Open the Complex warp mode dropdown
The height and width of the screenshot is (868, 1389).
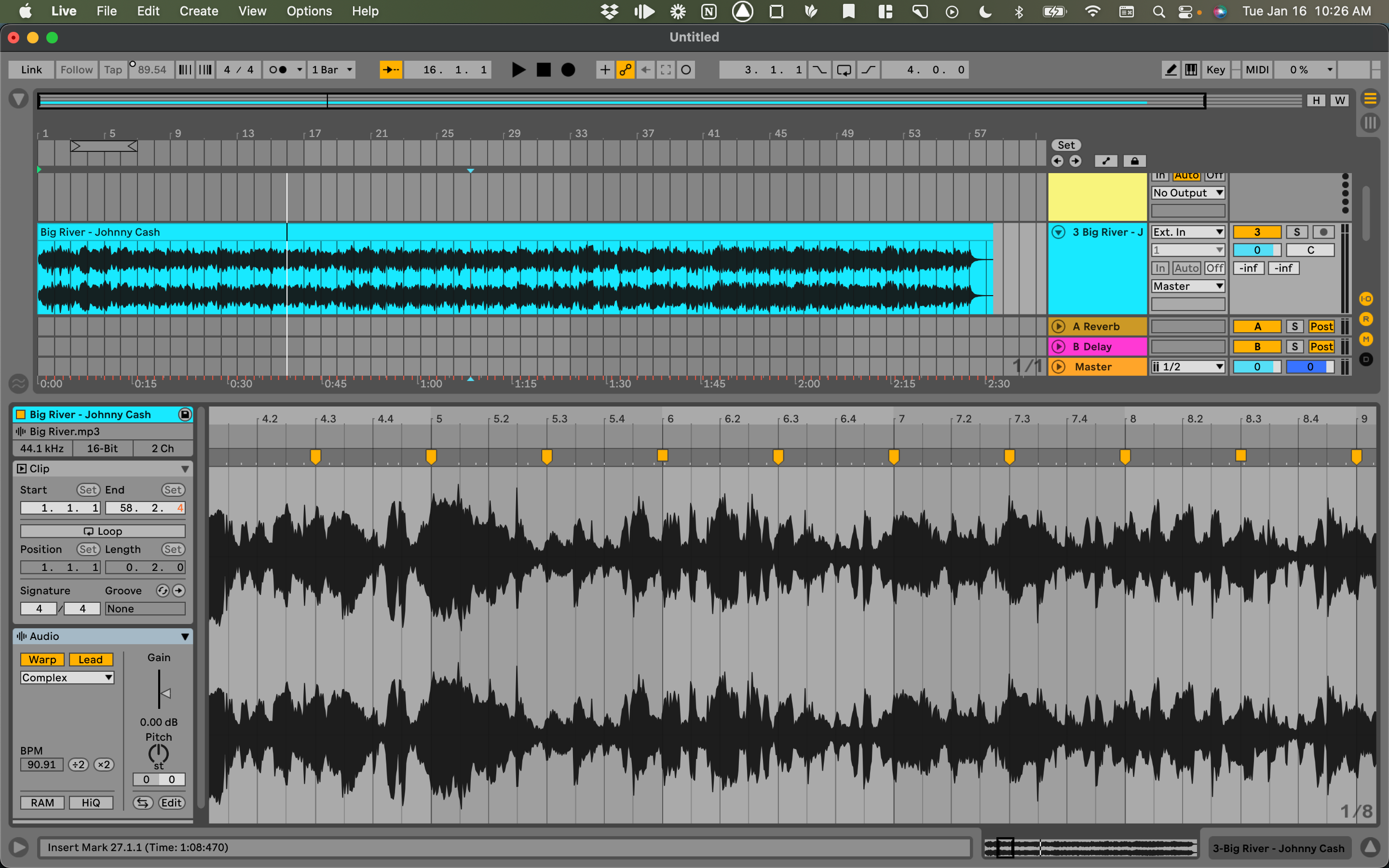[x=67, y=678]
